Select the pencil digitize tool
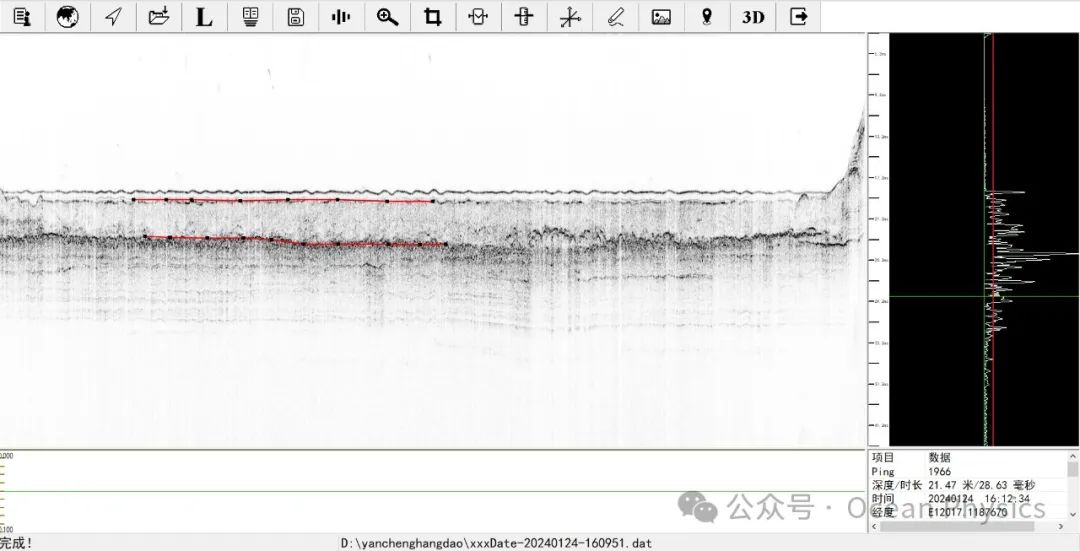The image size is (1080, 551). (x=616, y=17)
